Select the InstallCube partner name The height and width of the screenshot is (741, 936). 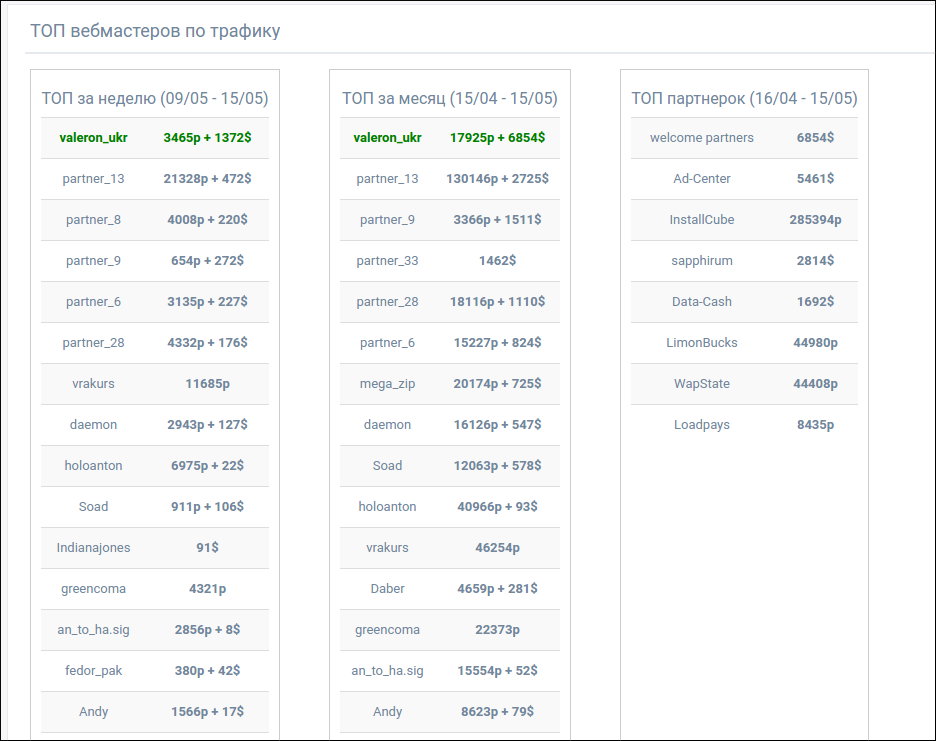point(701,220)
